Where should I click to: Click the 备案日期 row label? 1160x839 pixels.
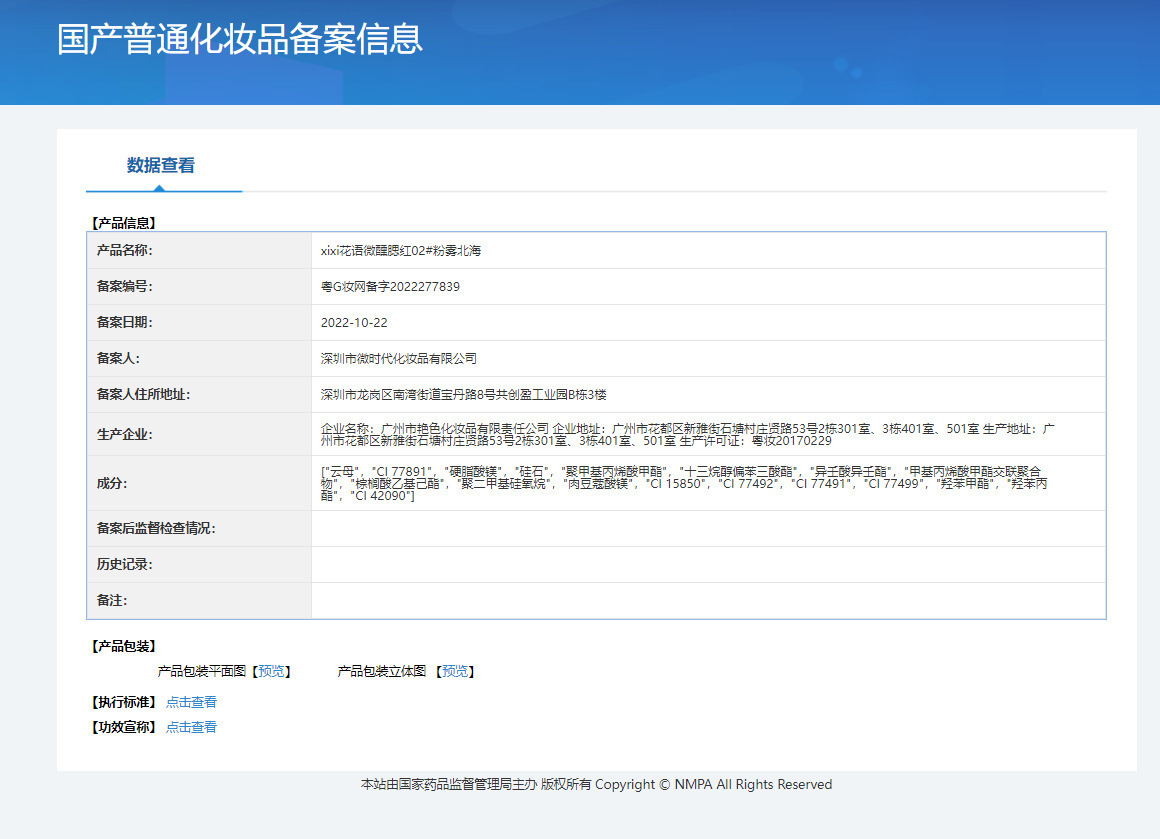[124, 323]
